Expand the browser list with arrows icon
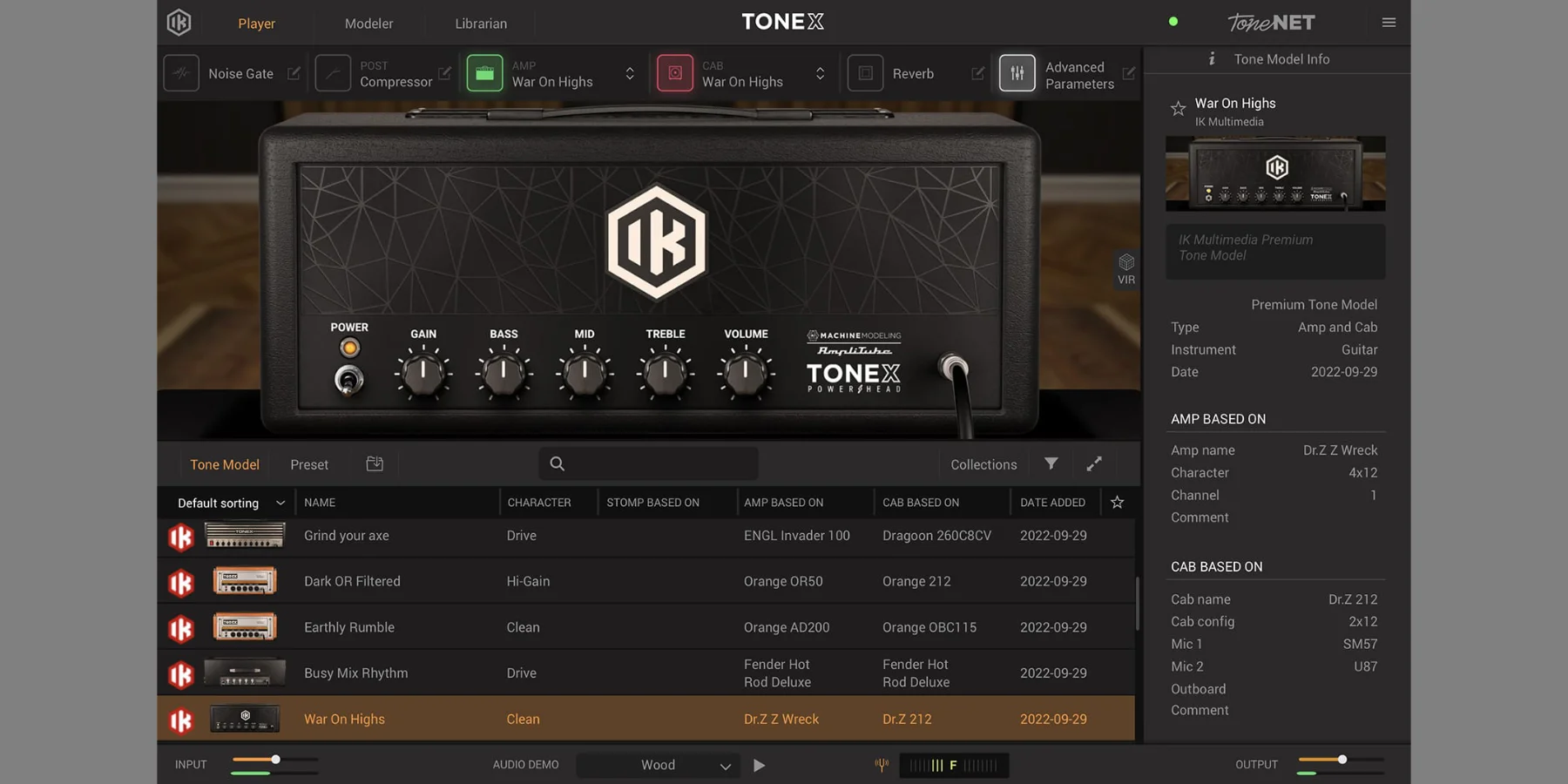Viewport: 1568px width, 784px height. [x=1094, y=464]
